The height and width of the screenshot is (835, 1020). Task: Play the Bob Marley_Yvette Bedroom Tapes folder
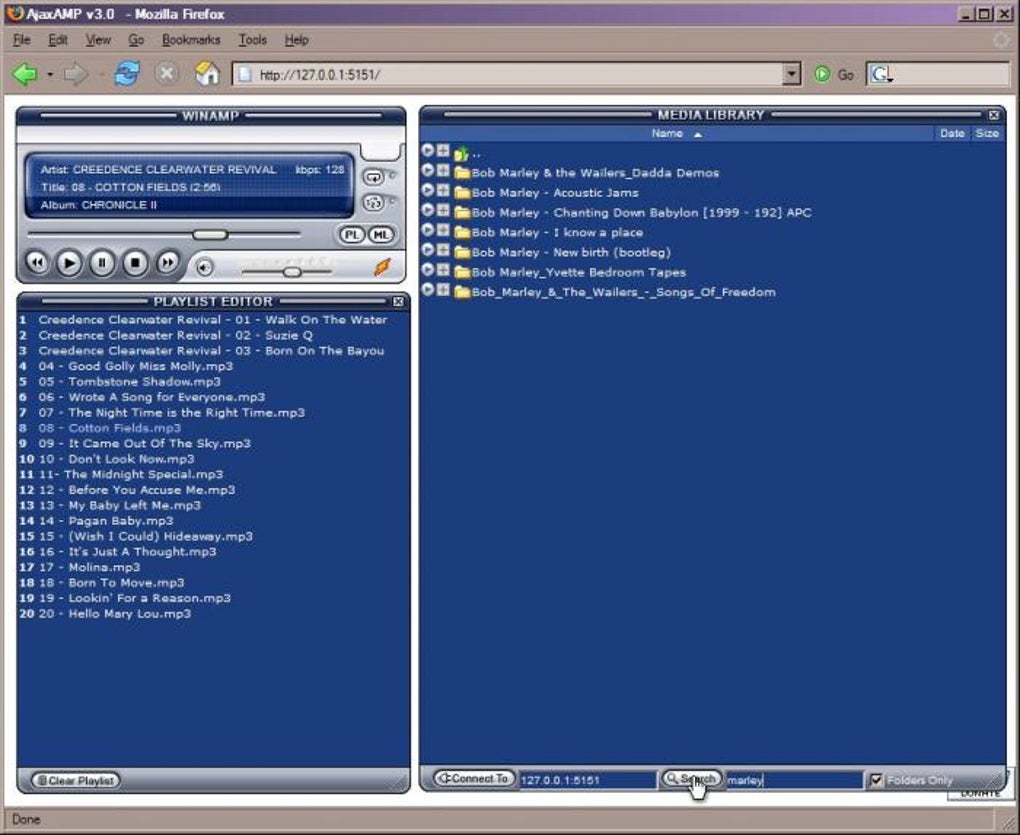427,270
